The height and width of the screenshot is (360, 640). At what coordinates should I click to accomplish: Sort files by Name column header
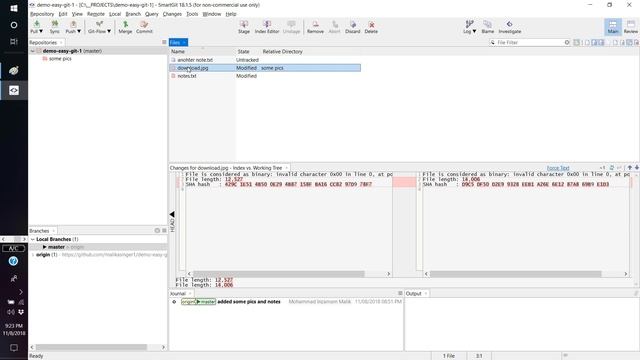tap(178, 52)
